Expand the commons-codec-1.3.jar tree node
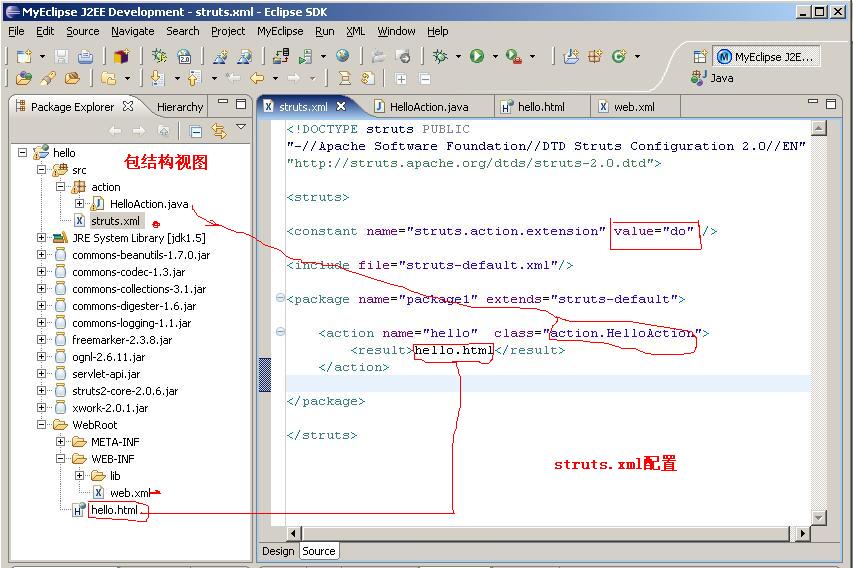 (x=42, y=272)
